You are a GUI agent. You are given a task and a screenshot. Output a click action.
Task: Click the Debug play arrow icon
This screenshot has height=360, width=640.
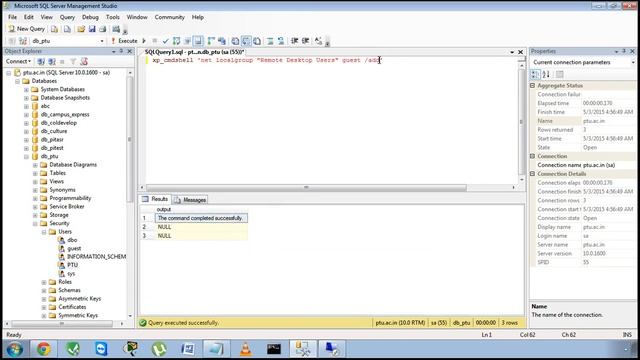click(x=144, y=41)
